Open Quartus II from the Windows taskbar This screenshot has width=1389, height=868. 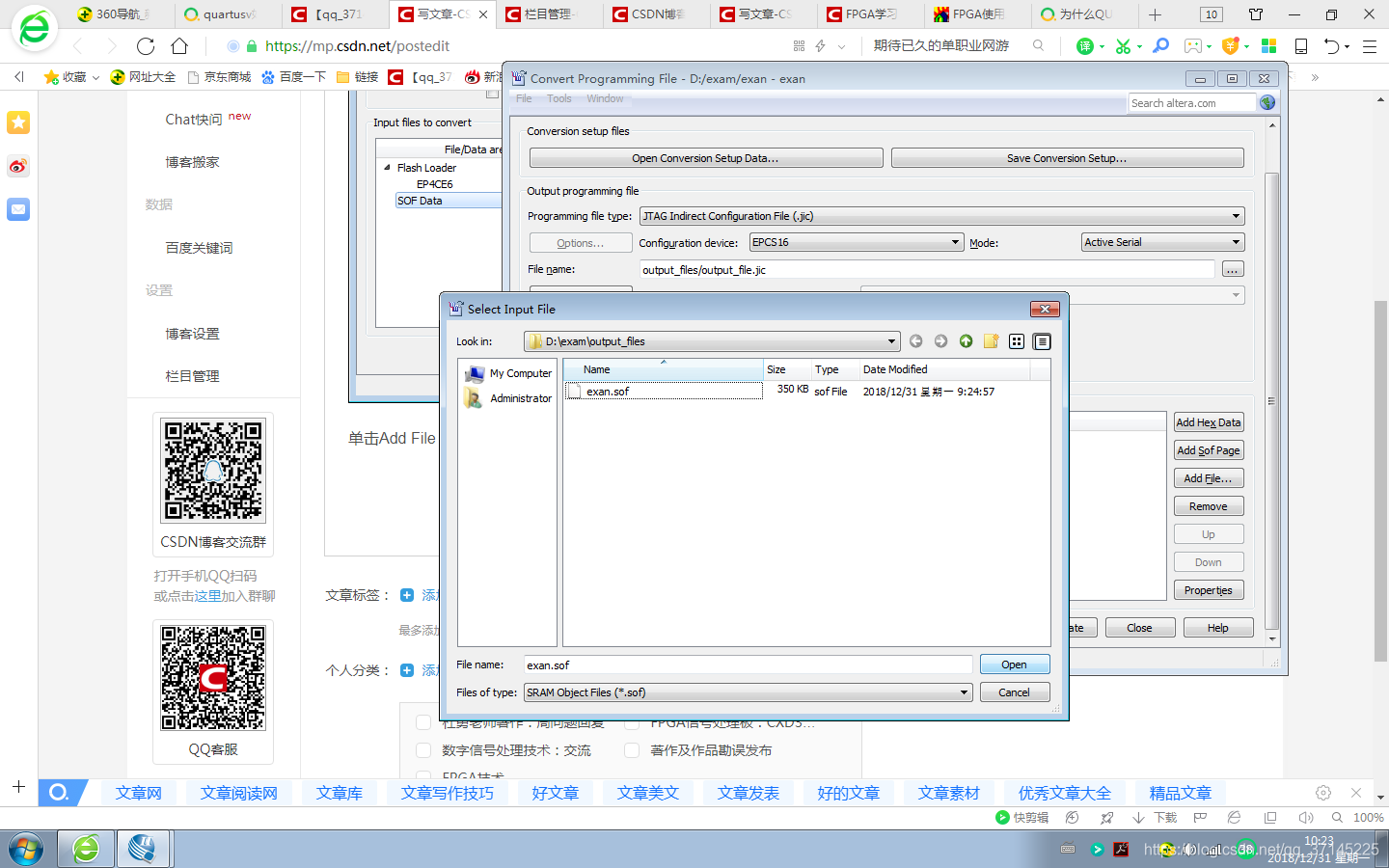145,849
